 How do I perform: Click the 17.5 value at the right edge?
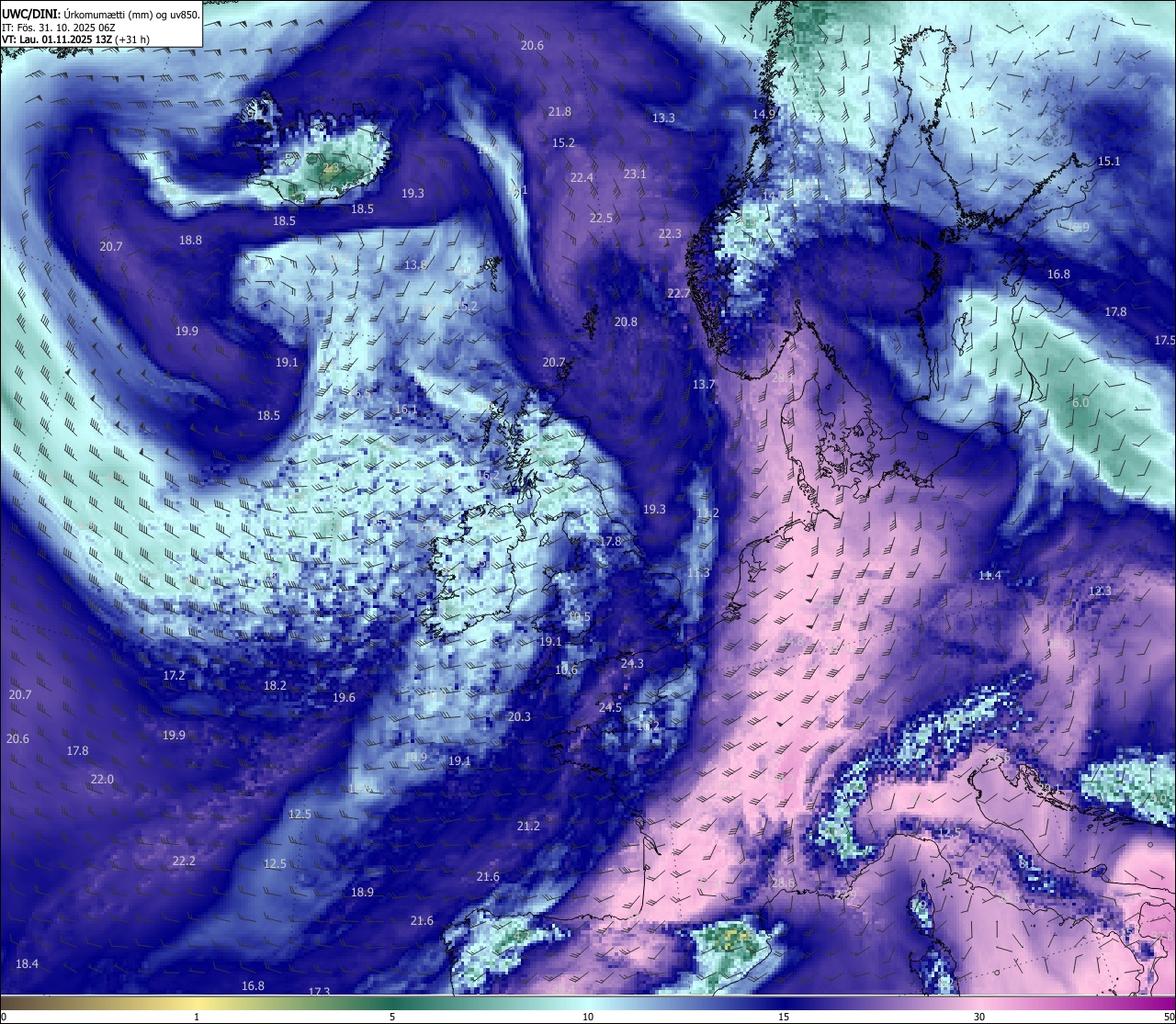(x=1165, y=341)
